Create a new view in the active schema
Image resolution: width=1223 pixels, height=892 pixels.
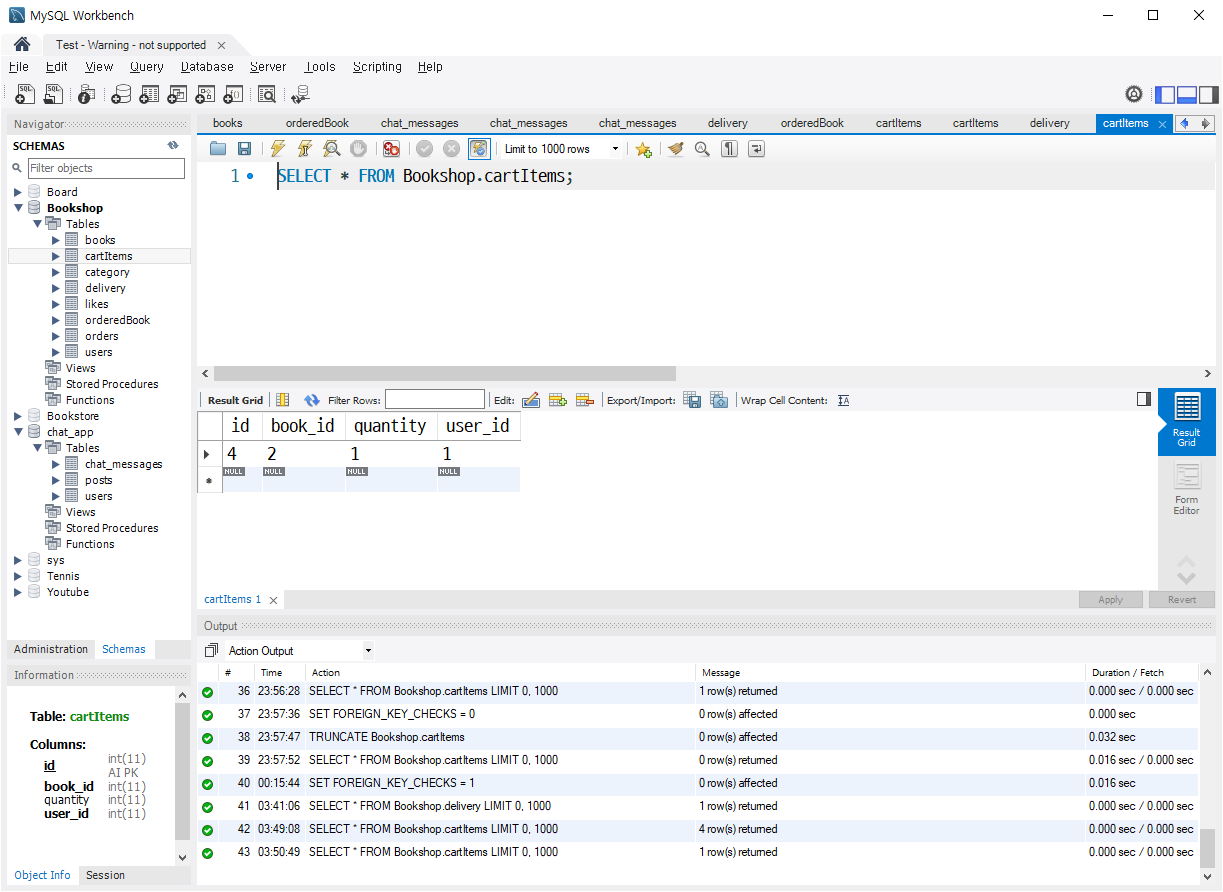point(177,94)
